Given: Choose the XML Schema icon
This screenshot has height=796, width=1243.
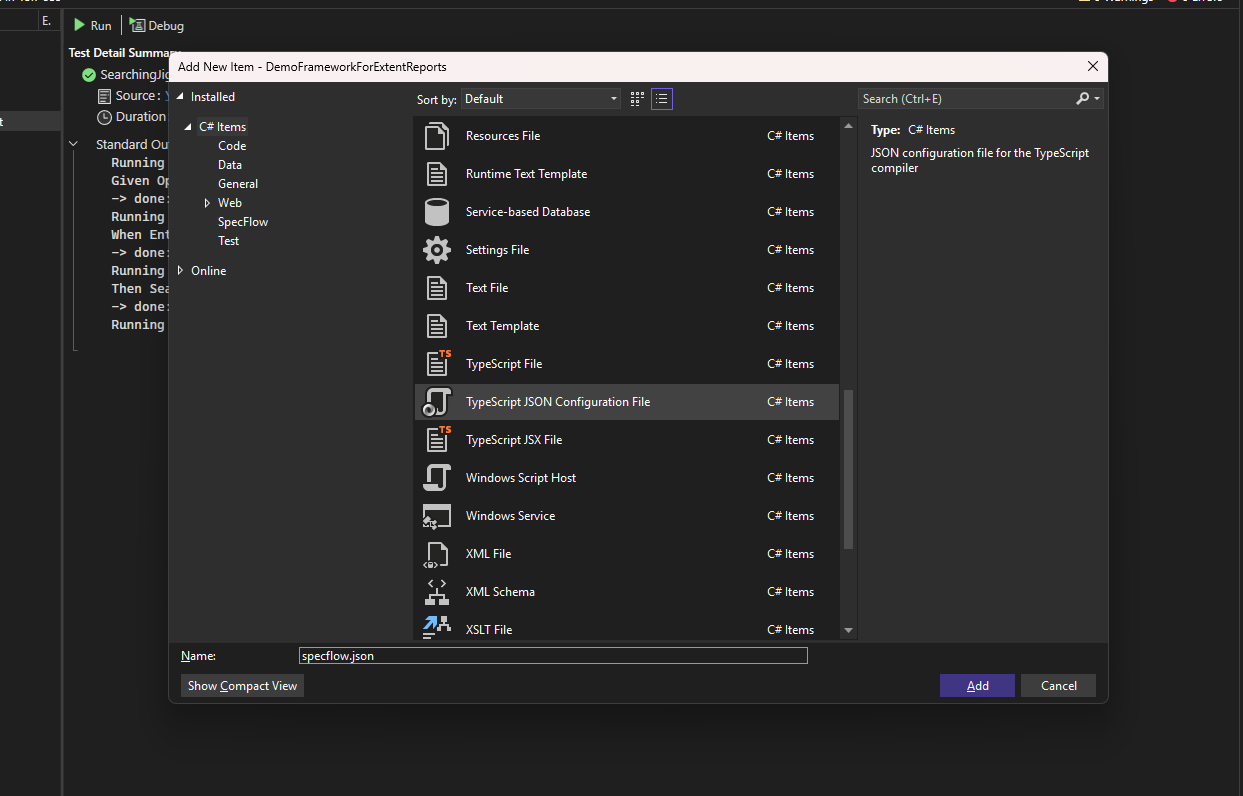Looking at the screenshot, I should pyautogui.click(x=437, y=592).
